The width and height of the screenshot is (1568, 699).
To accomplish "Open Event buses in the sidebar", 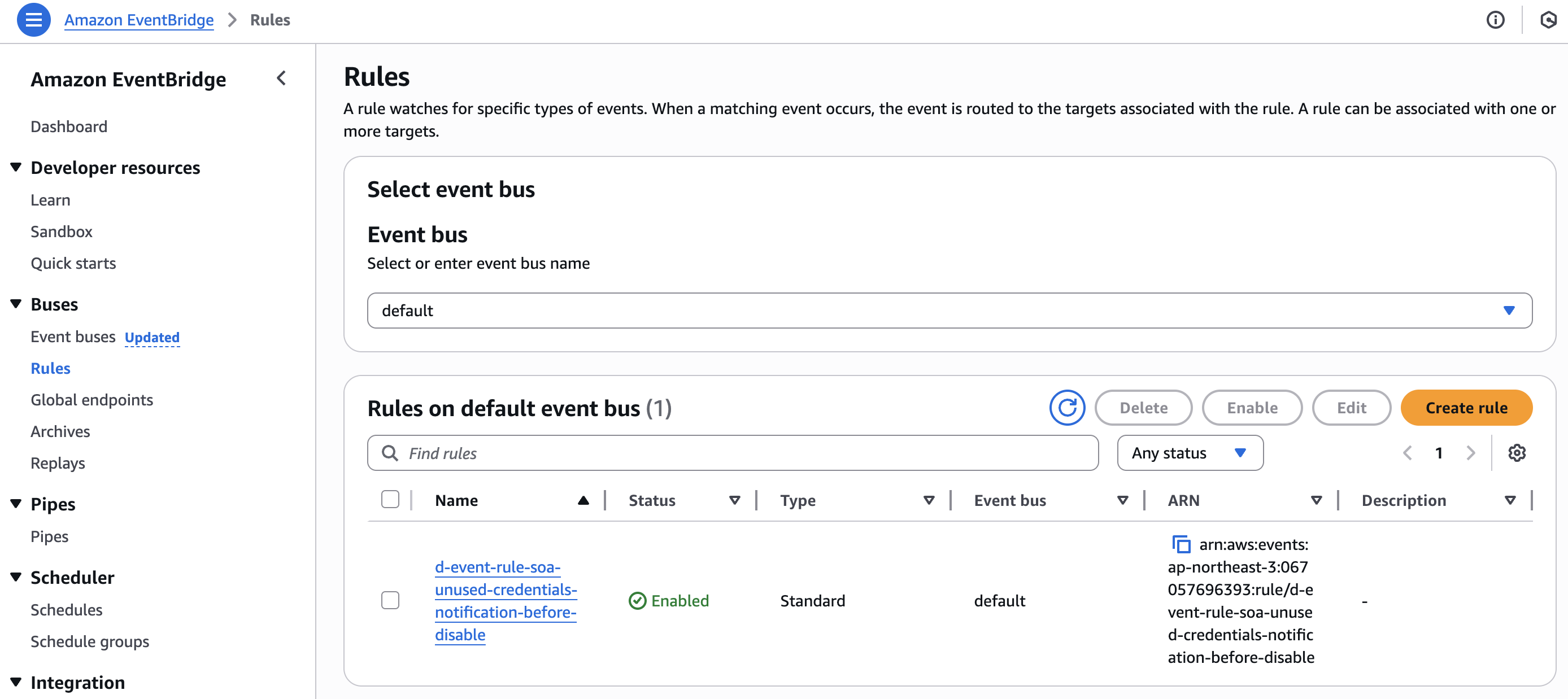I will (x=73, y=337).
